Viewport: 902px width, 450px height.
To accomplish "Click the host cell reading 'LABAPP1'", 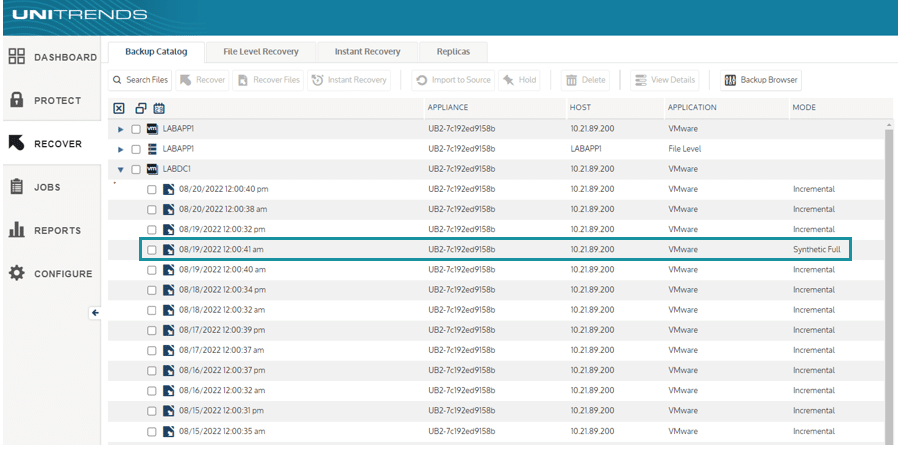I will 586,149.
